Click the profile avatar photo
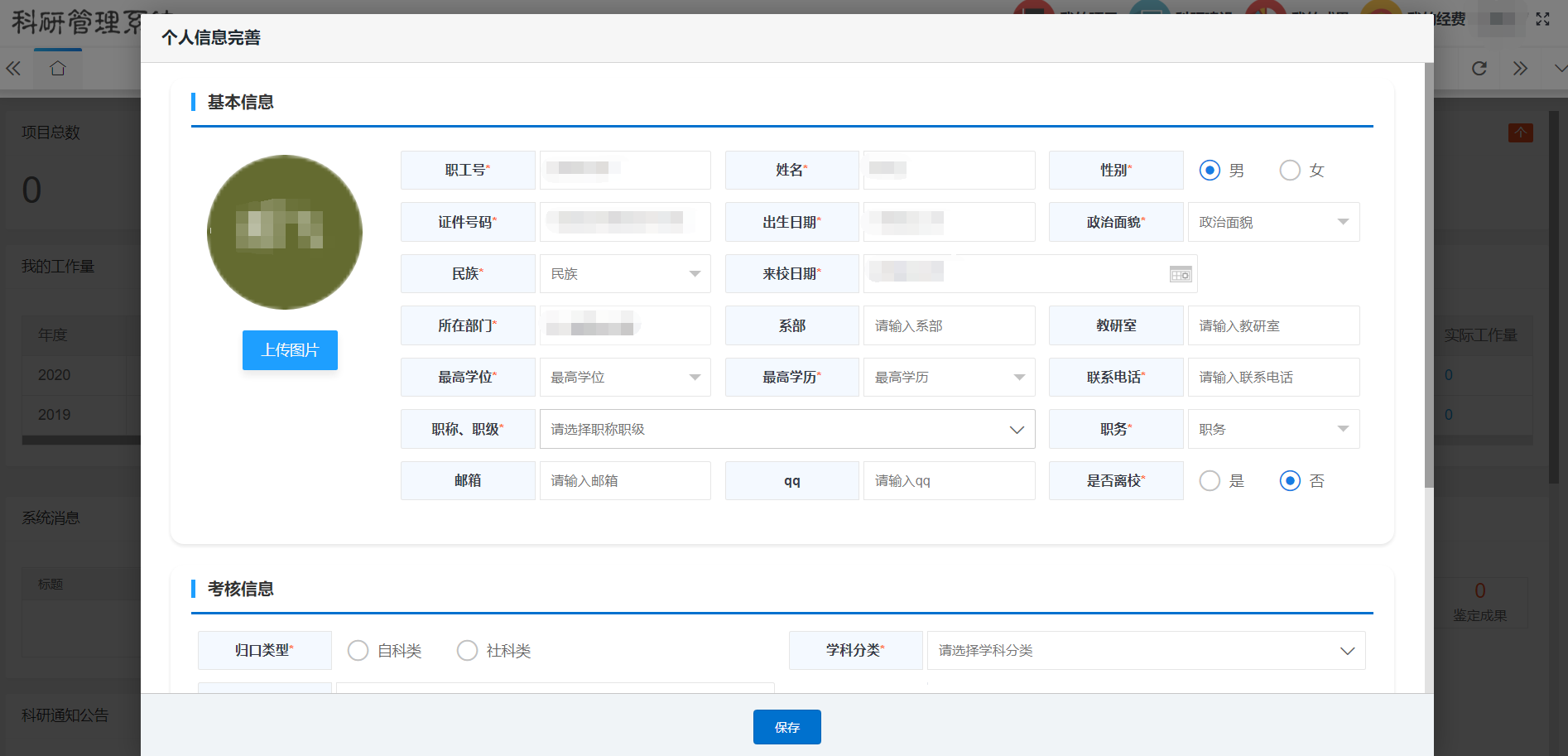1568x756 pixels. 285,232
